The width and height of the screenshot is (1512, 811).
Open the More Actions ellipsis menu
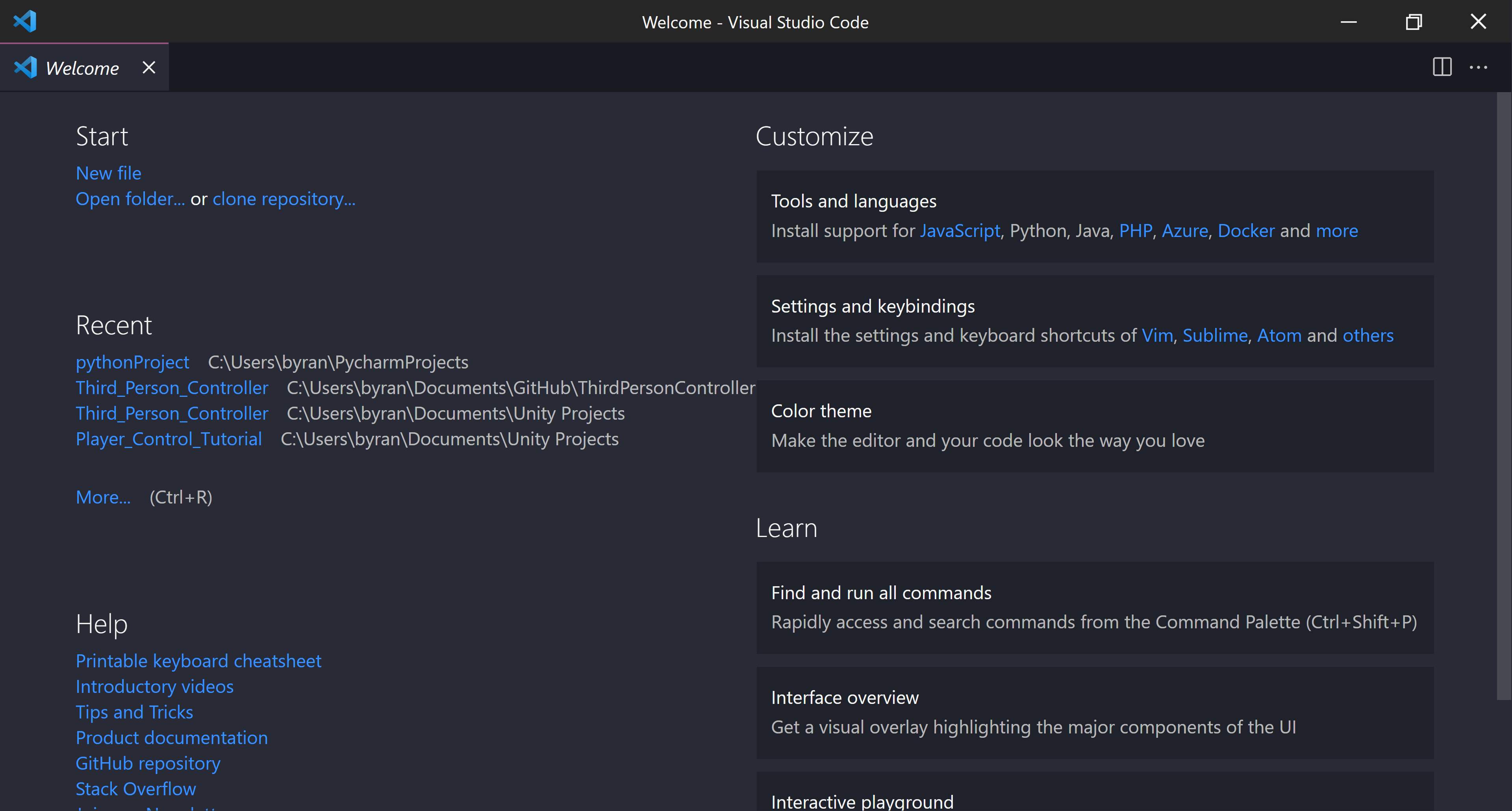click(x=1478, y=67)
